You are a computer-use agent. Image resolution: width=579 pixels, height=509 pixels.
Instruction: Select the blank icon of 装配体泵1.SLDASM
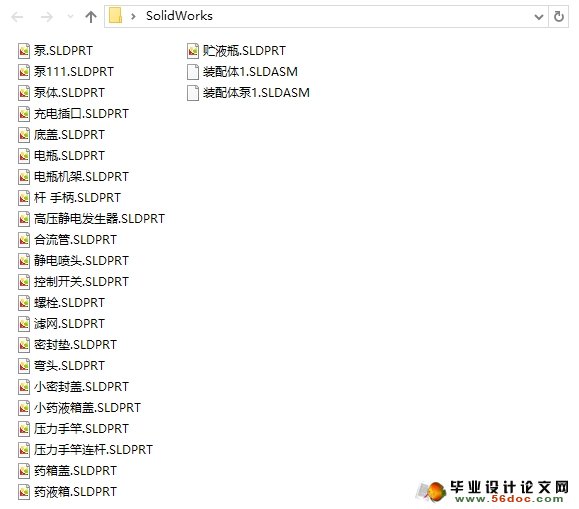(x=193, y=93)
